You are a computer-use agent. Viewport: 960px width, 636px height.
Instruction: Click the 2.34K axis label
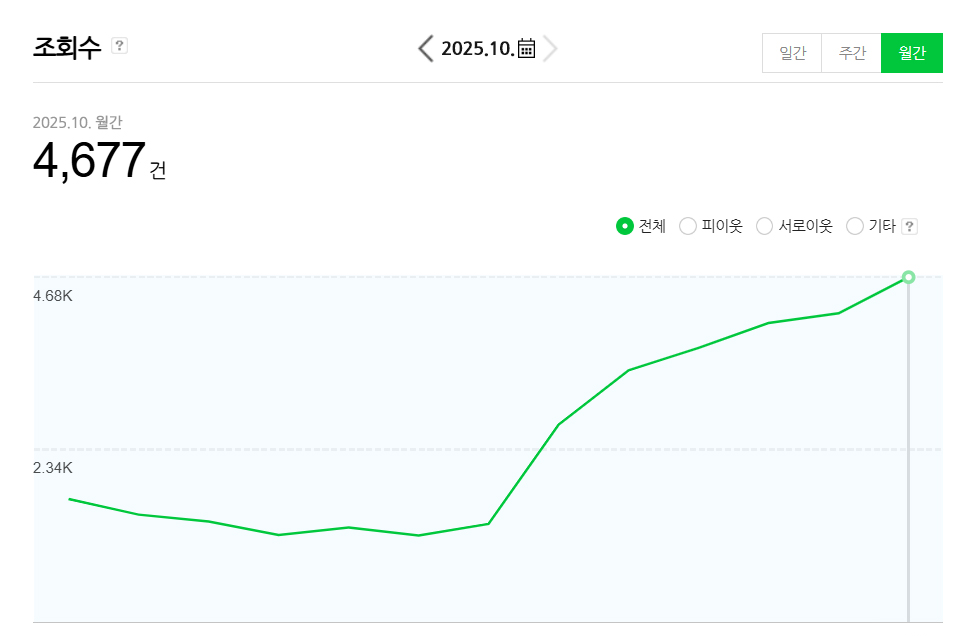(53, 468)
